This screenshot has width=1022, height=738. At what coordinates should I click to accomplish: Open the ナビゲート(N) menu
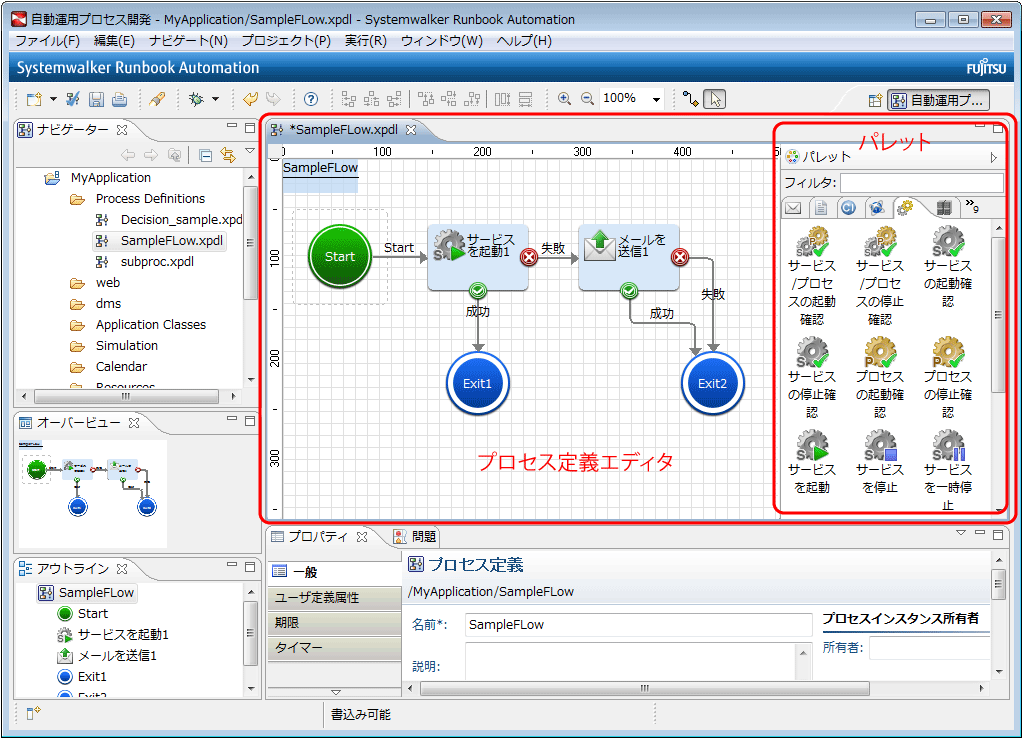coord(188,40)
